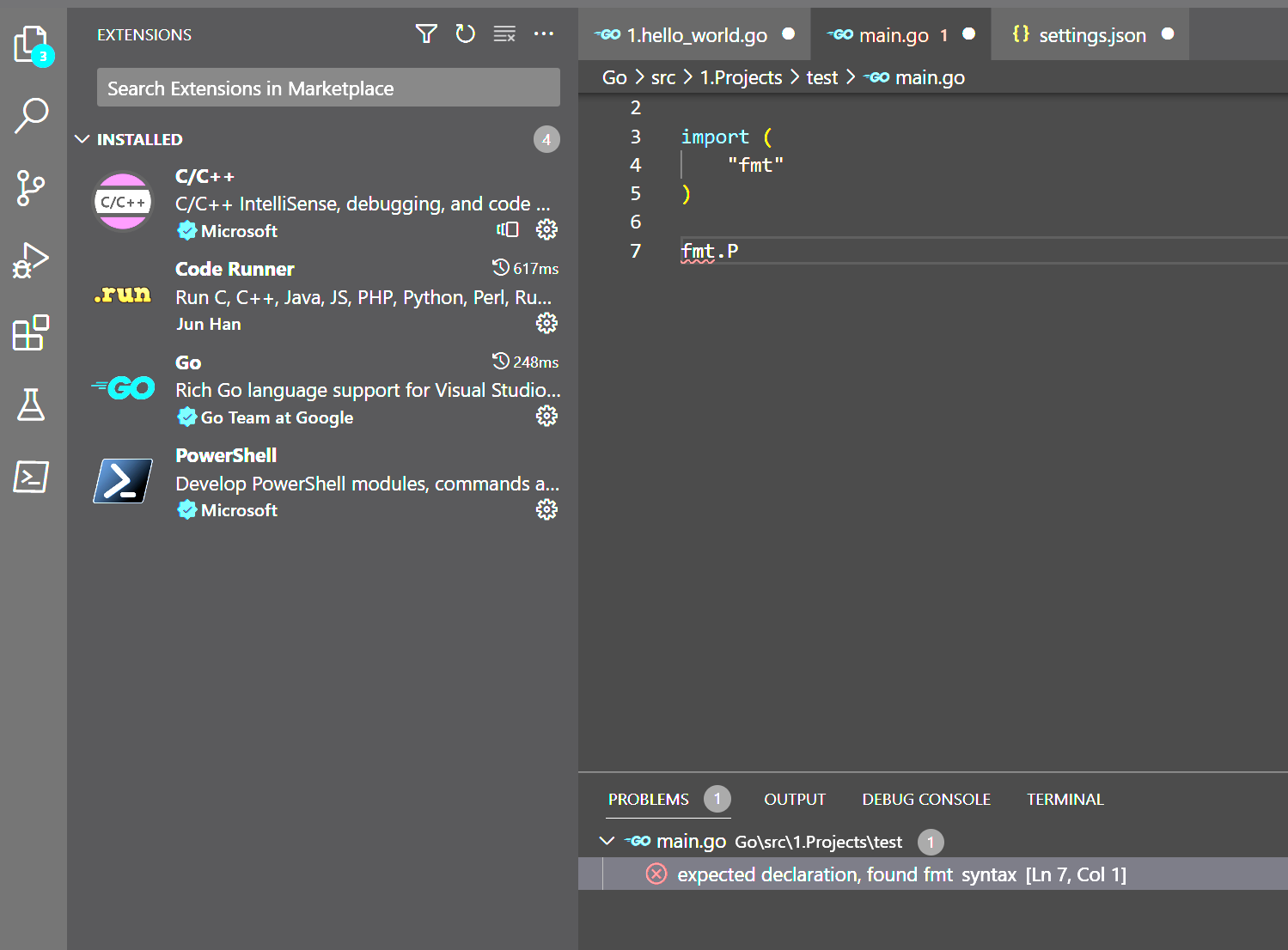Image resolution: width=1288 pixels, height=950 pixels.
Task: Open 1.Projects from the breadcrumb bar
Action: click(741, 76)
